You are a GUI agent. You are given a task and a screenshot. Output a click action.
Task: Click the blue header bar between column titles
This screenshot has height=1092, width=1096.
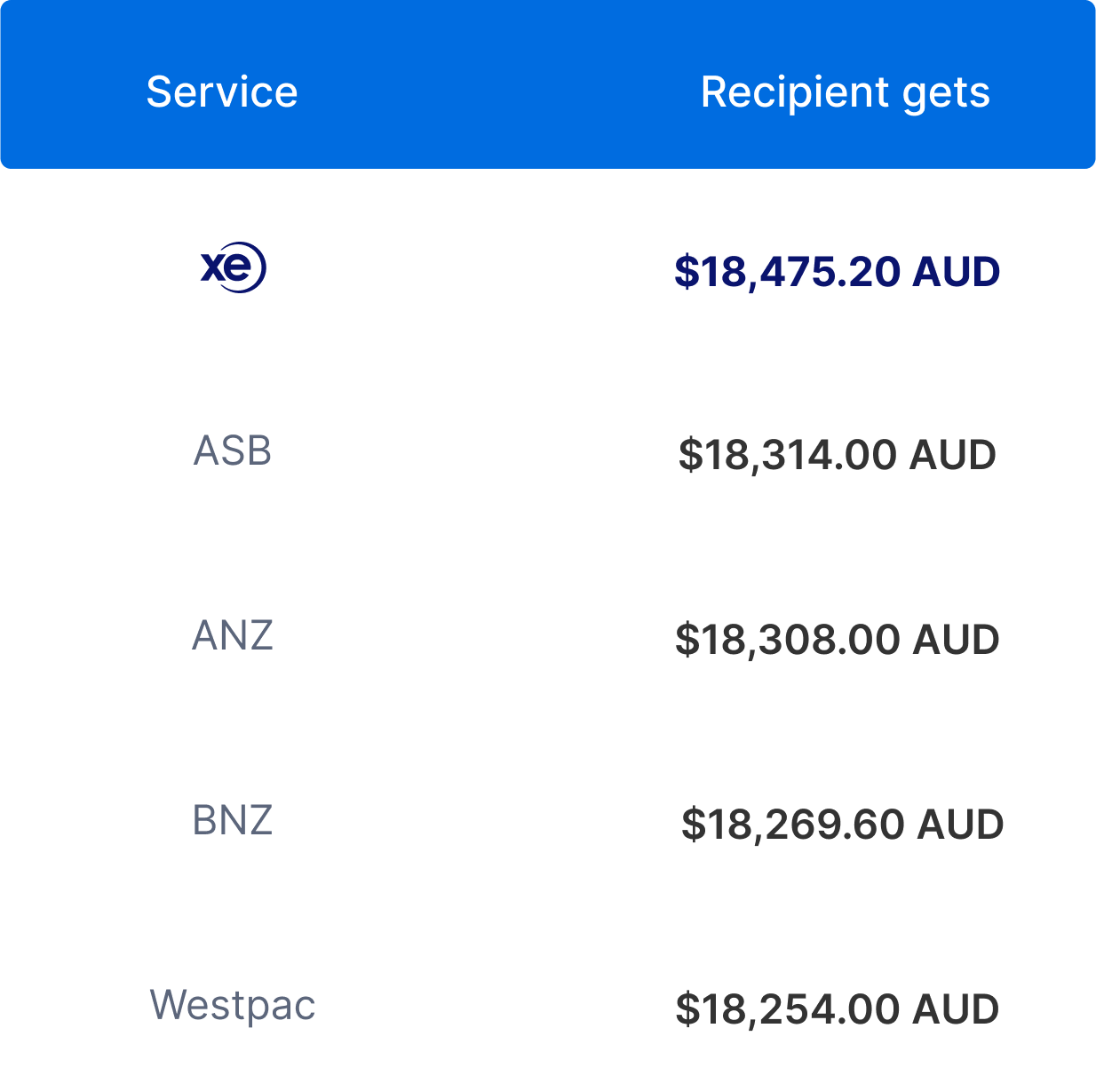[x=499, y=92]
